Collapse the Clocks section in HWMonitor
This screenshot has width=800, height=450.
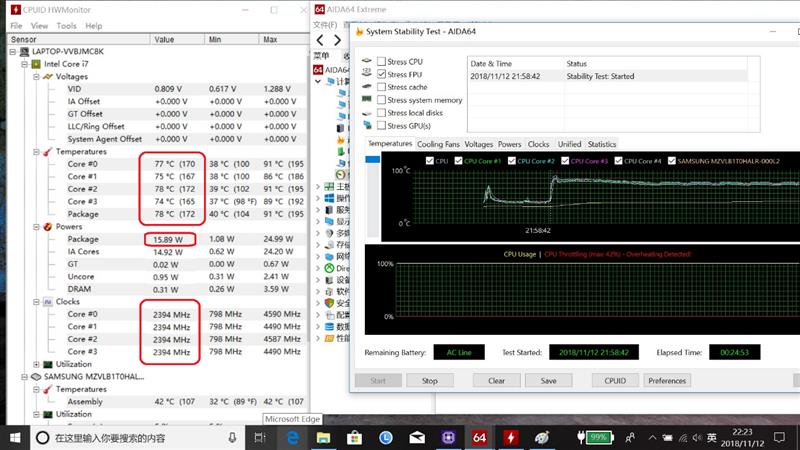pyautogui.click(x=36, y=302)
